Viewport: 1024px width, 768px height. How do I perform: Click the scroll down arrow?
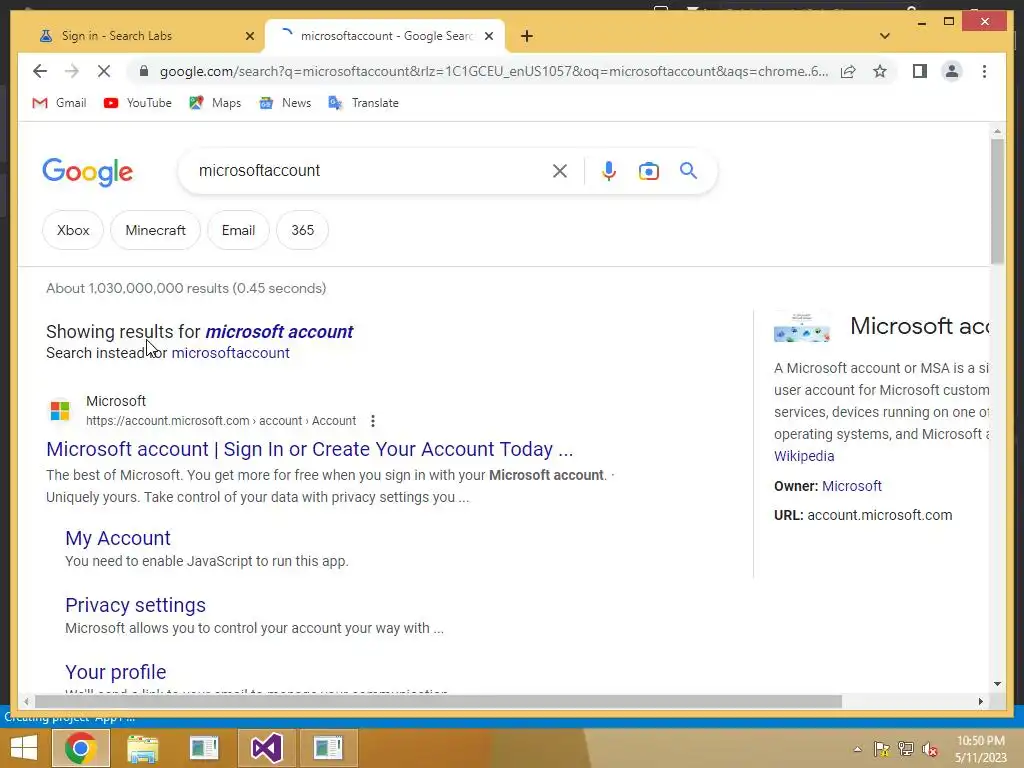(x=997, y=684)
